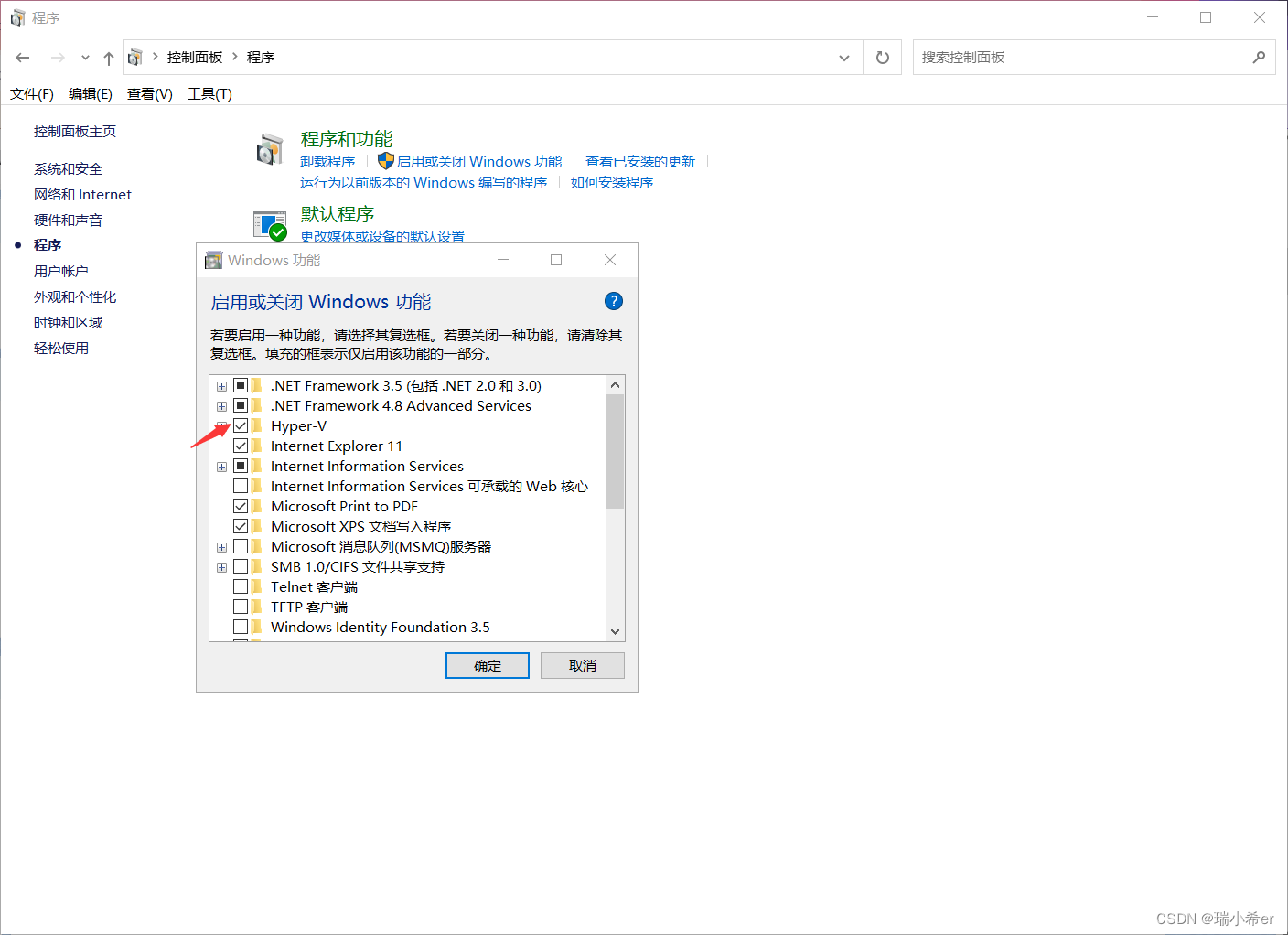Open the address bar history dropdown
This screenshot has width=1288, height=935.
[x=844, y=58]
